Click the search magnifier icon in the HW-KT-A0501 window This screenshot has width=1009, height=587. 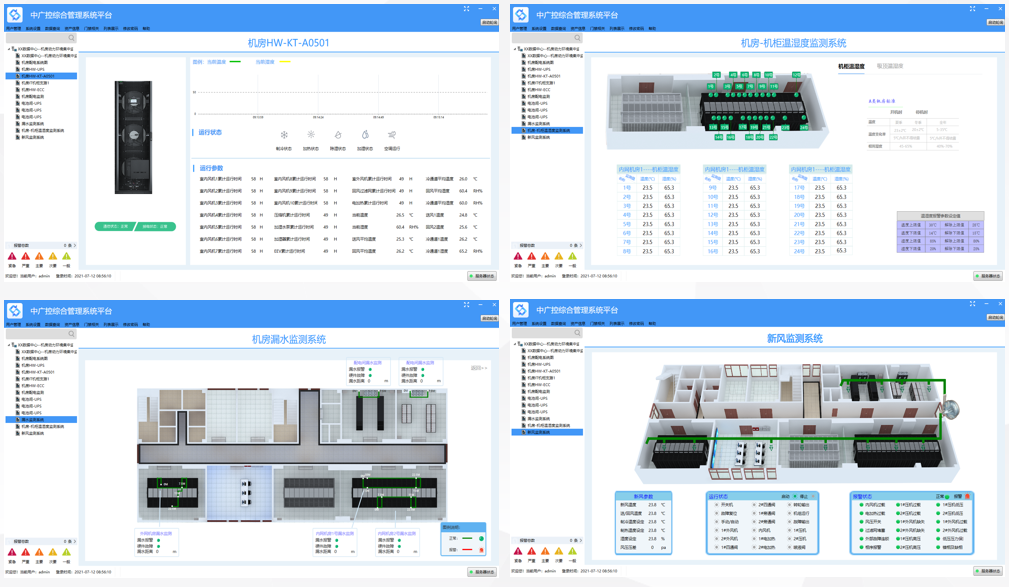coord(71,38)
